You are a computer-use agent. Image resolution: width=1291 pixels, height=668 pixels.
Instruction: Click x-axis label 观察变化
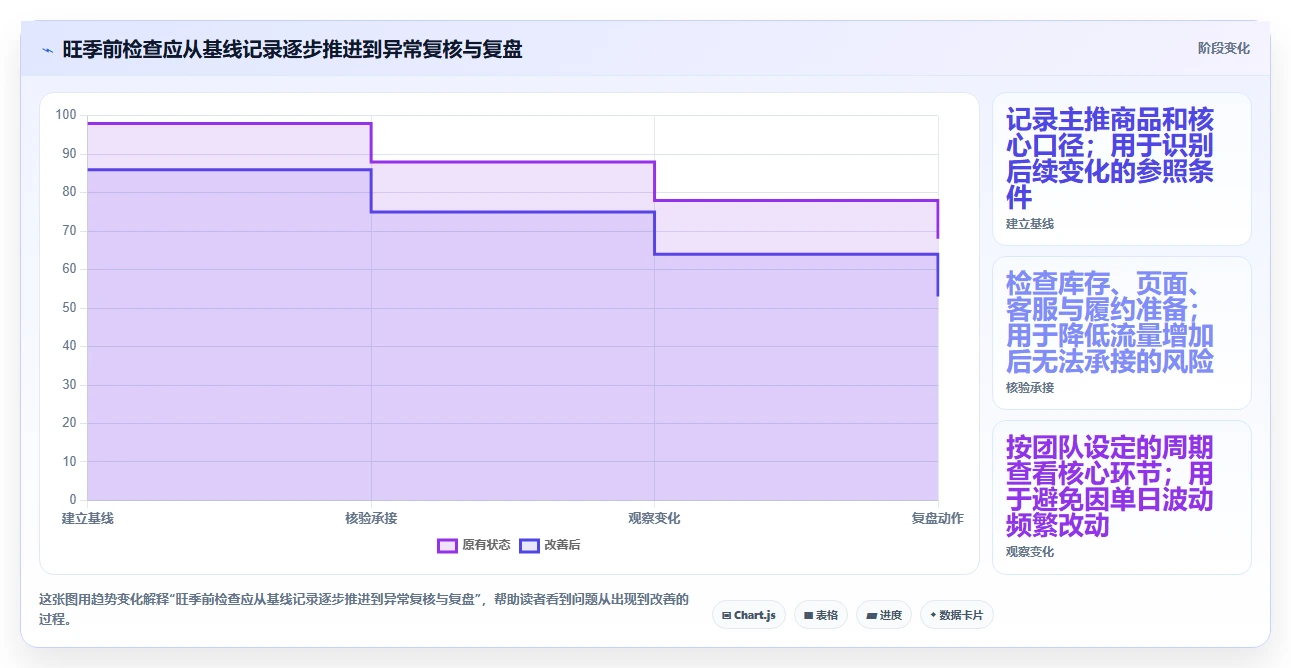click(x=654, y=518)
